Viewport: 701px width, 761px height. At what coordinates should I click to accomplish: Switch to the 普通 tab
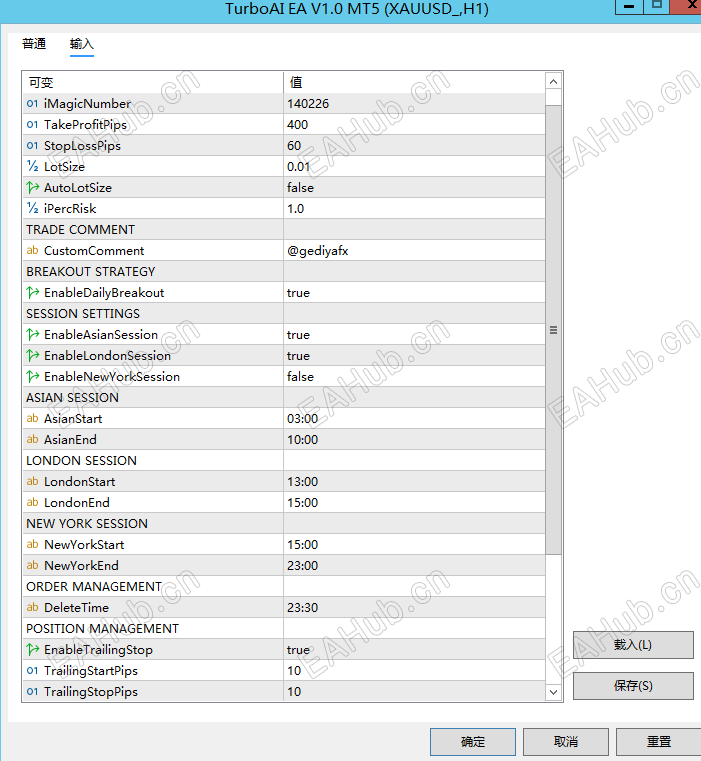tap(34, 44)
